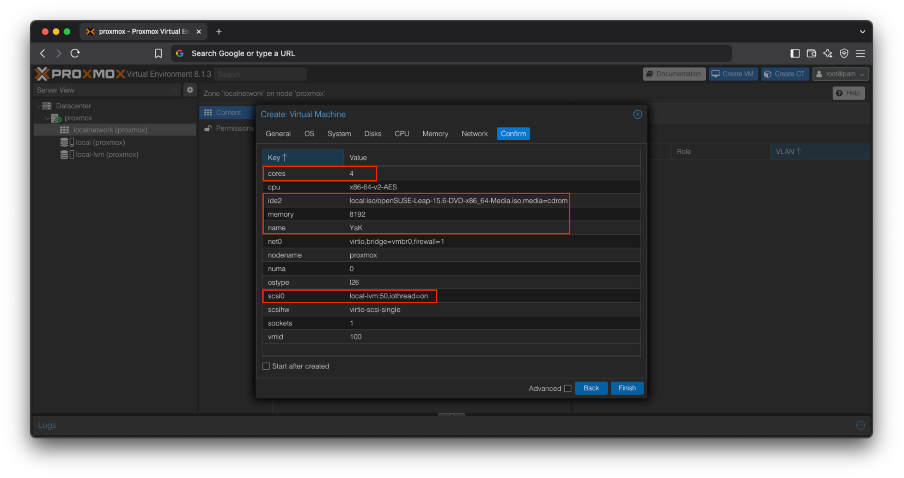Viewport: 904px width, 478px height.
Task: Select the numa row
Action: (451, 269)
